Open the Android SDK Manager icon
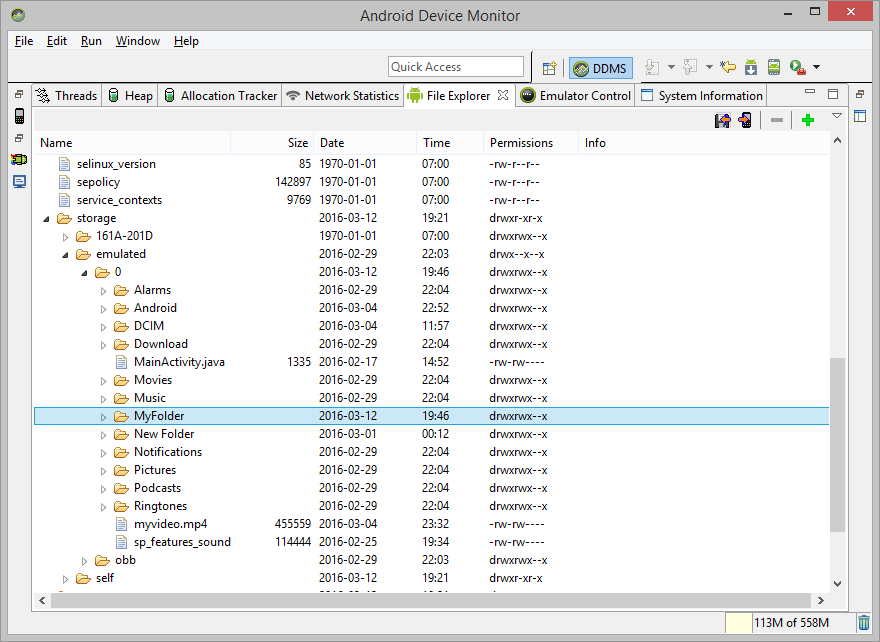This screenshot has height=642, width=880. click(751, 67)
